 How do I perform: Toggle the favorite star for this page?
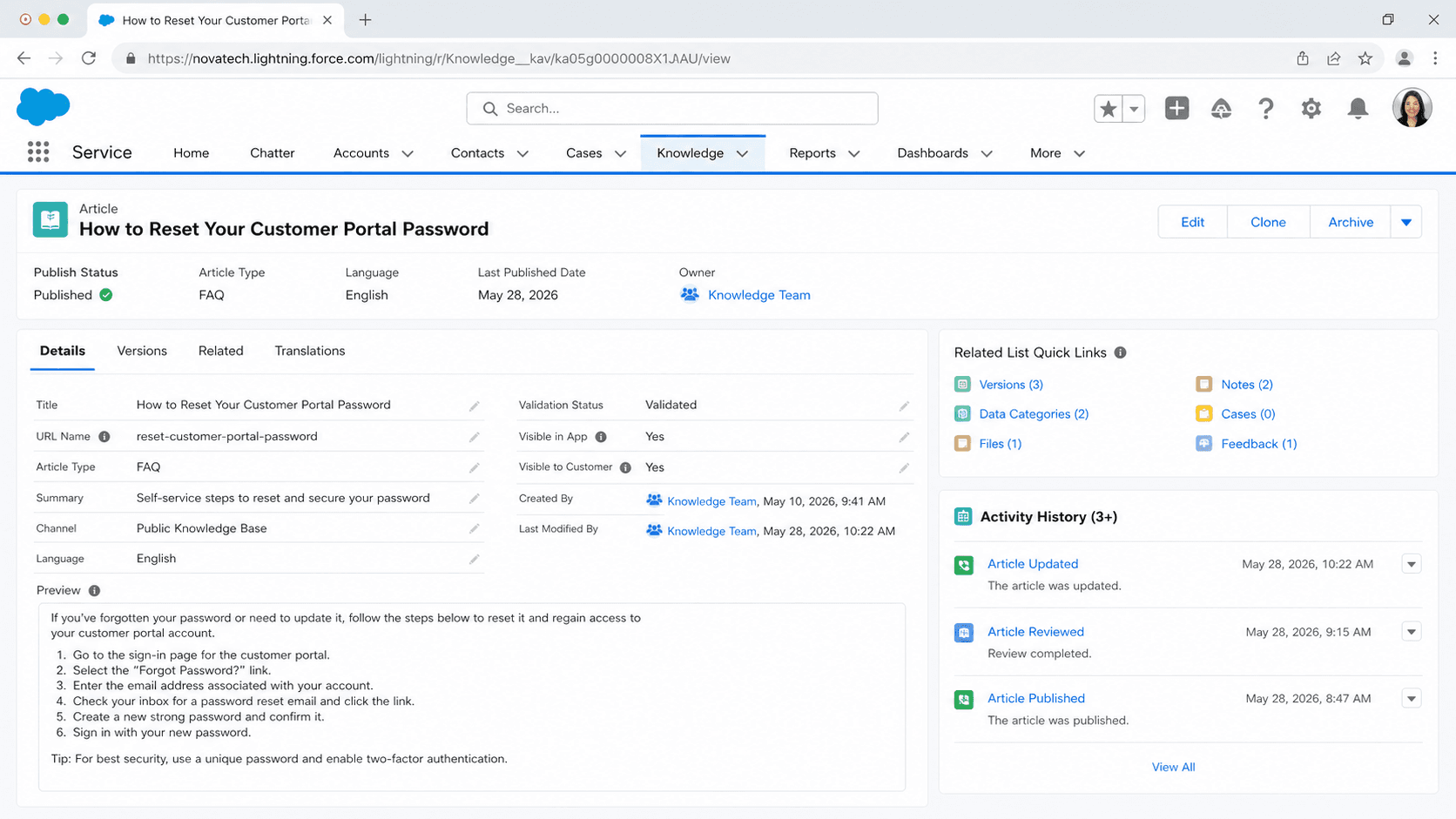[x=1108, y=108]
